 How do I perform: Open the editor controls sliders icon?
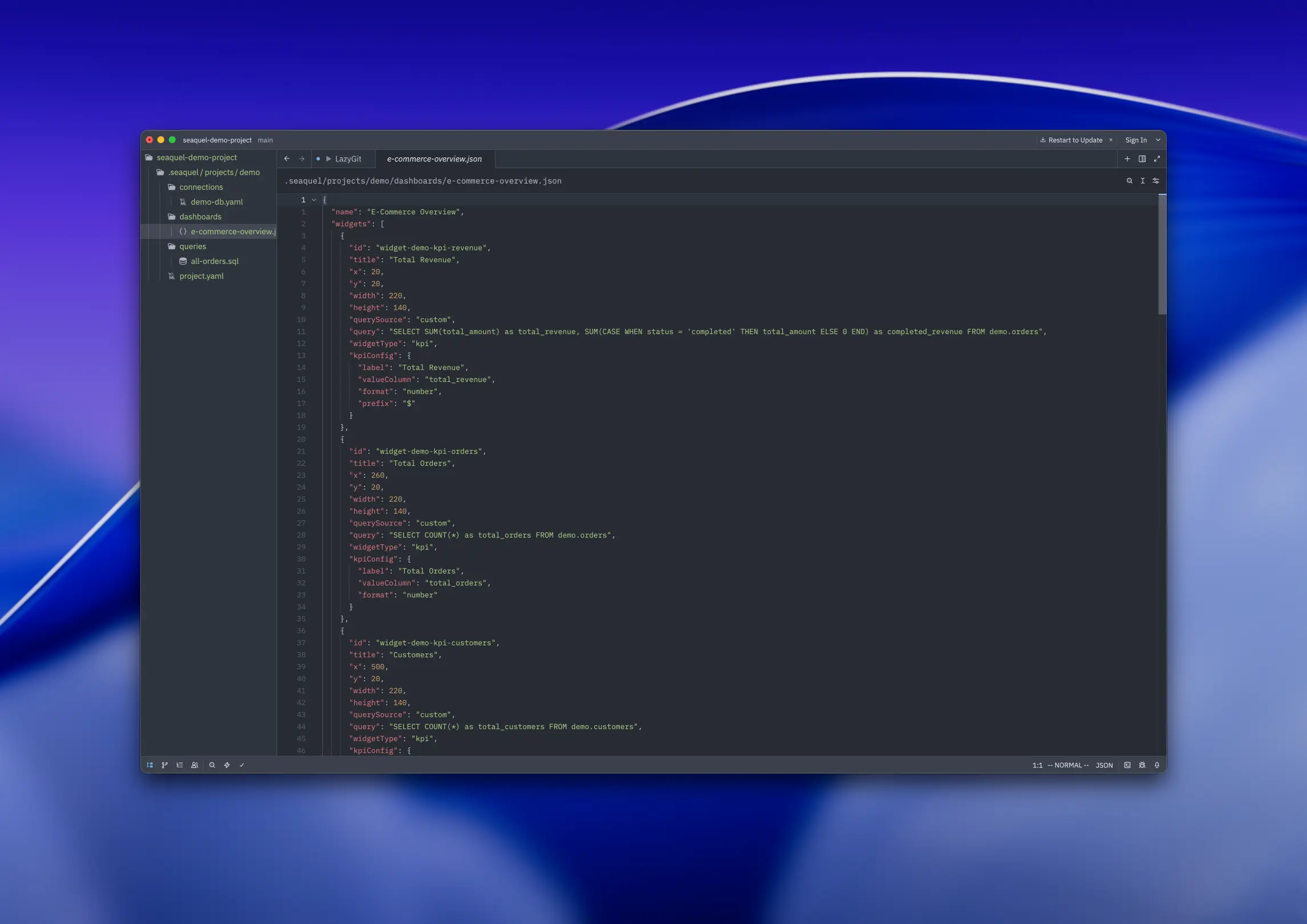pyautogui.click(x=1156, y=181)
